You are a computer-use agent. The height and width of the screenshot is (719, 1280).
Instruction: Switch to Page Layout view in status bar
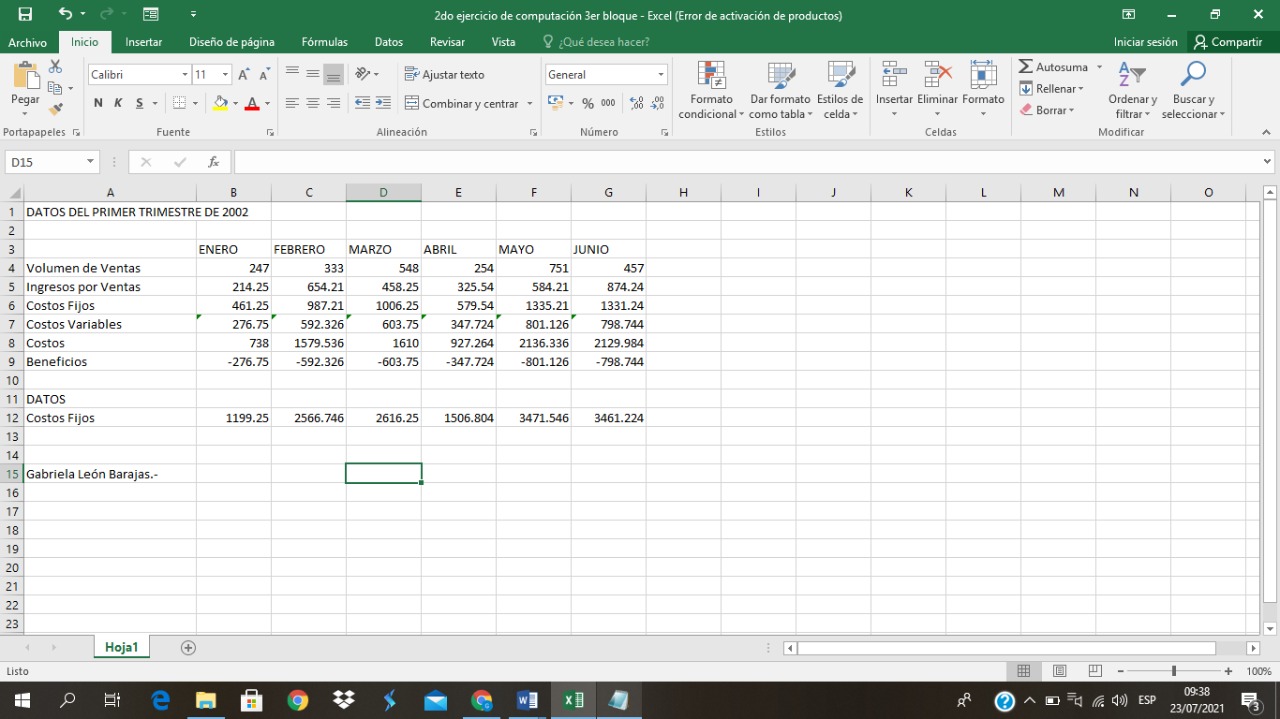(1059, 671)
